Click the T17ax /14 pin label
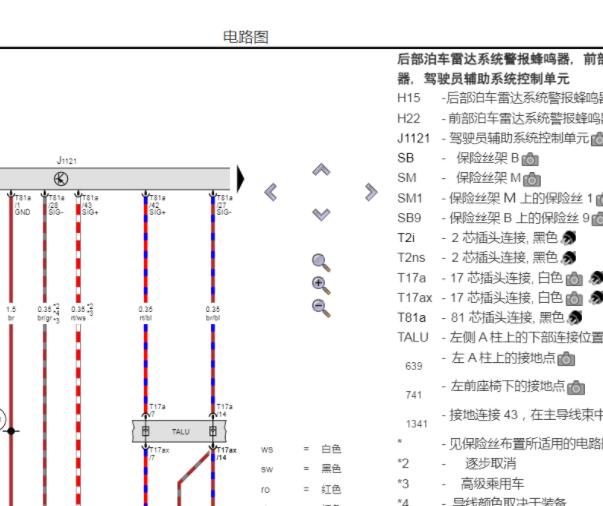 (x=227, y=454)
